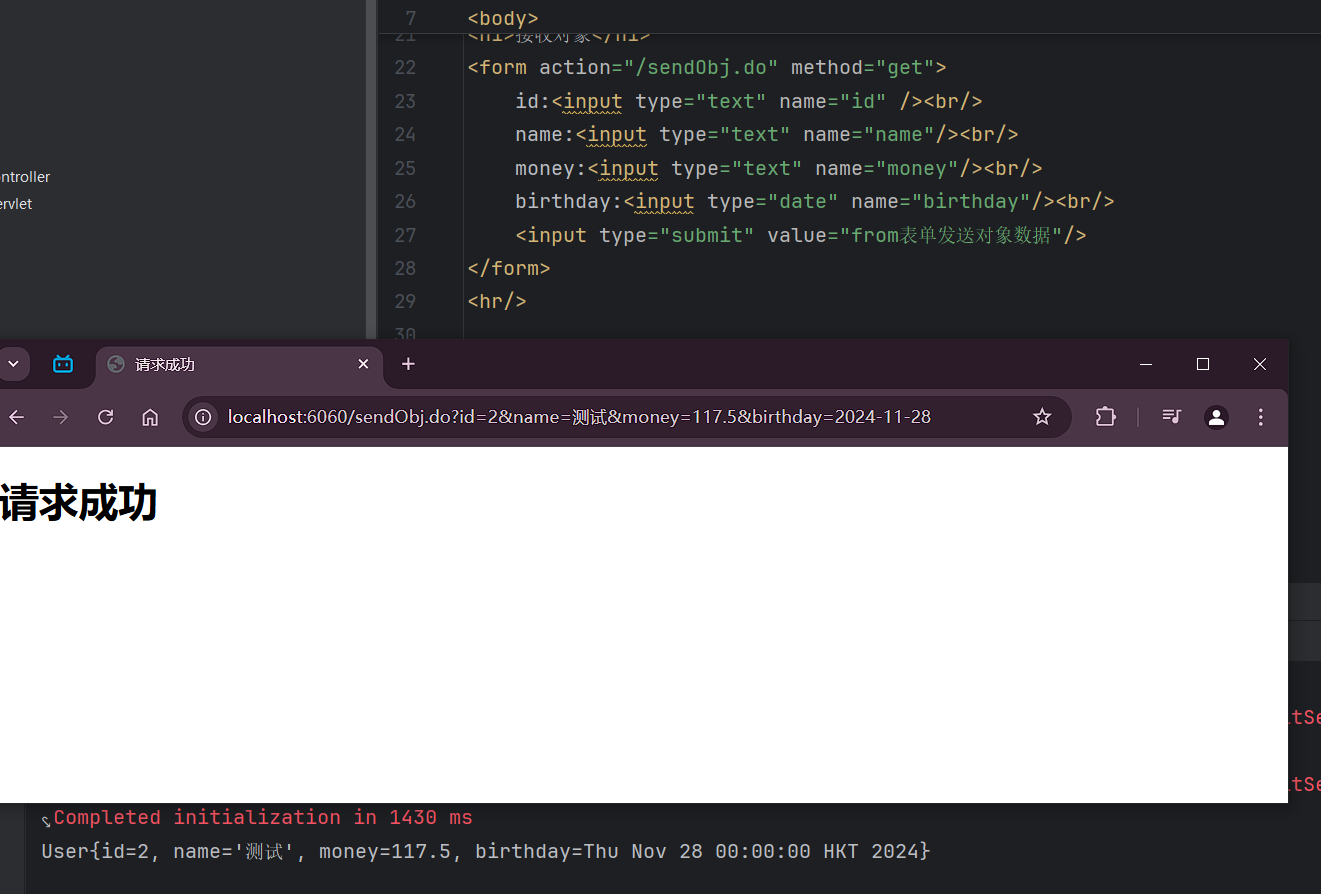Screen dimensions: 1321x894
Task: Open the browser extensions menu
Action: tap(1105, 417)
